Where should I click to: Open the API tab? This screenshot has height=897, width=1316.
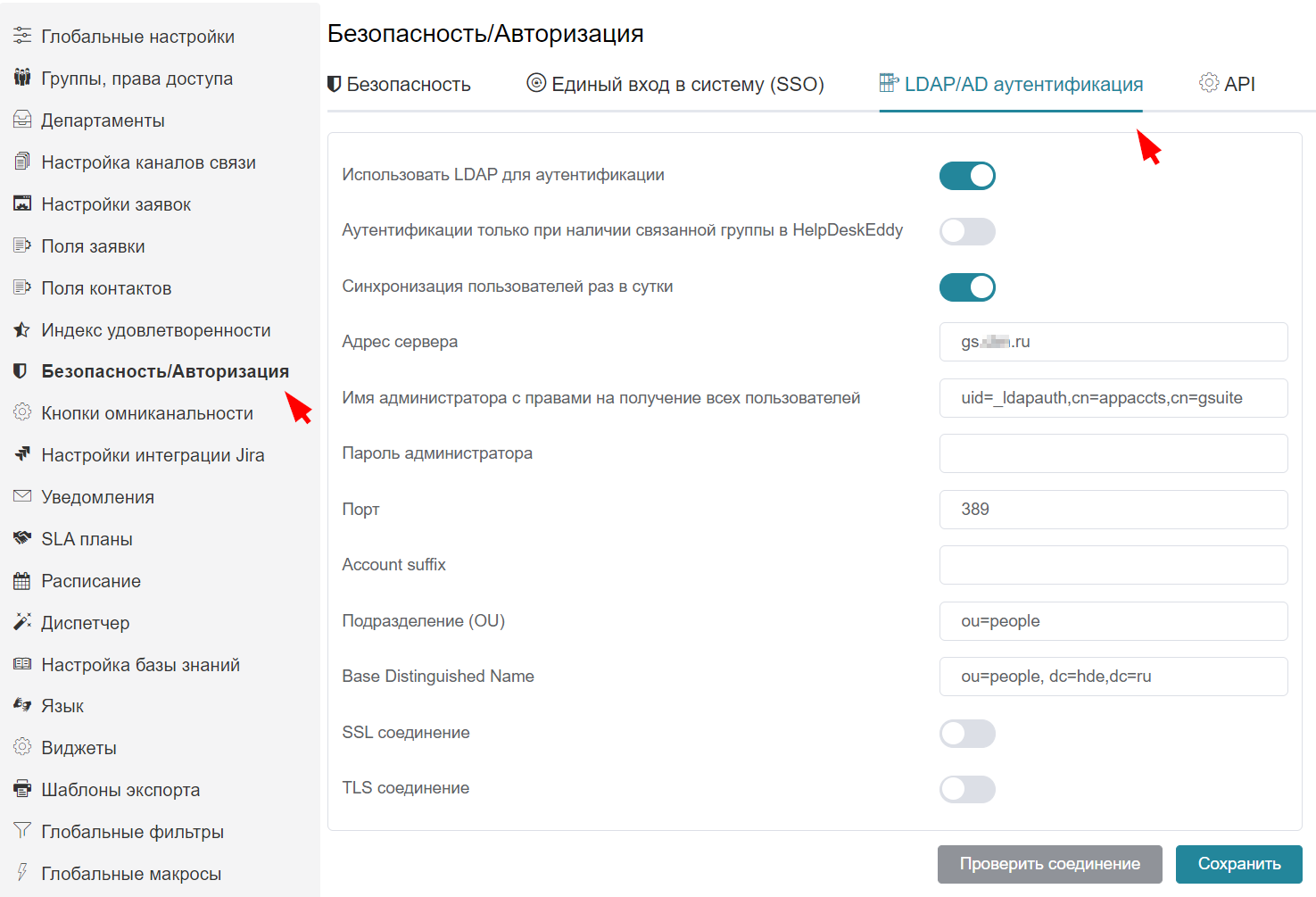point(1227,84)
